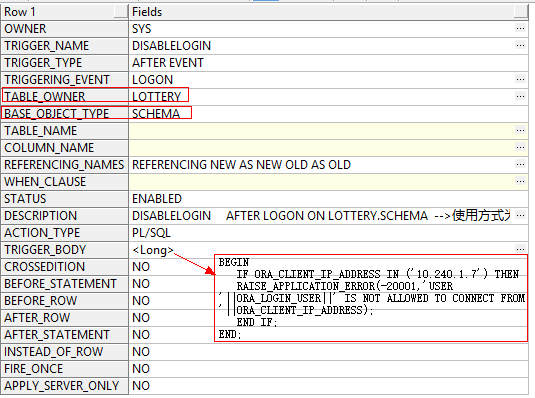This screenshot has height=398, width=535.
Task: Select the CROSSEDITION row label
Action: (64, 267)
